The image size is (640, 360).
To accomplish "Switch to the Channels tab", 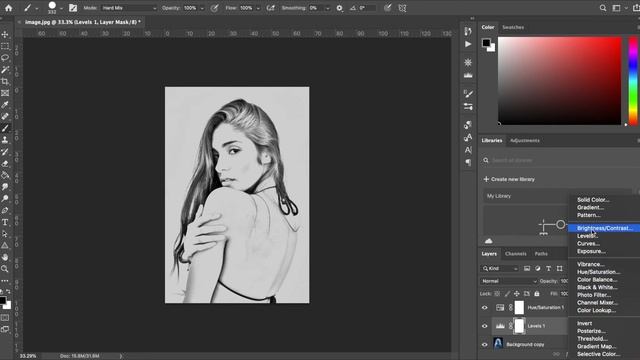I will click(x=516, y=254).
